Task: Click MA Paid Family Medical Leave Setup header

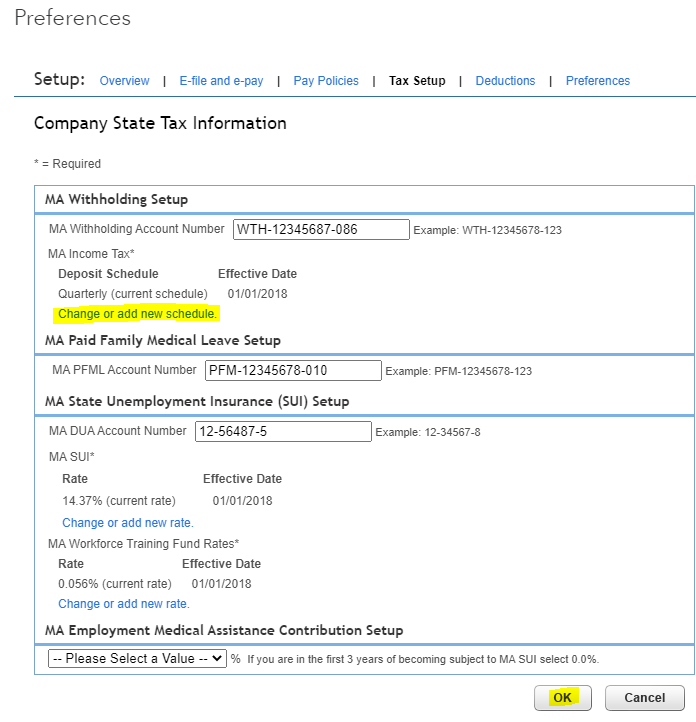Action: (x=163, y=341)
